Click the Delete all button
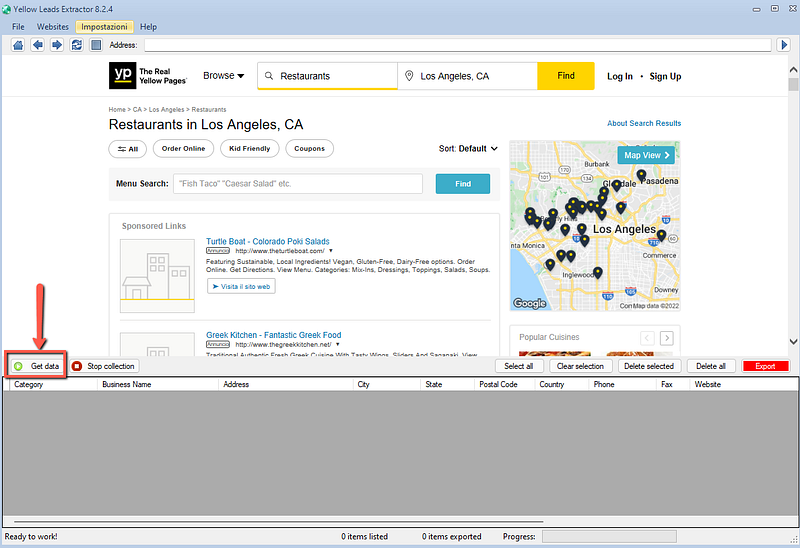Viewport: 800px width, 548px height. point(710,366)
